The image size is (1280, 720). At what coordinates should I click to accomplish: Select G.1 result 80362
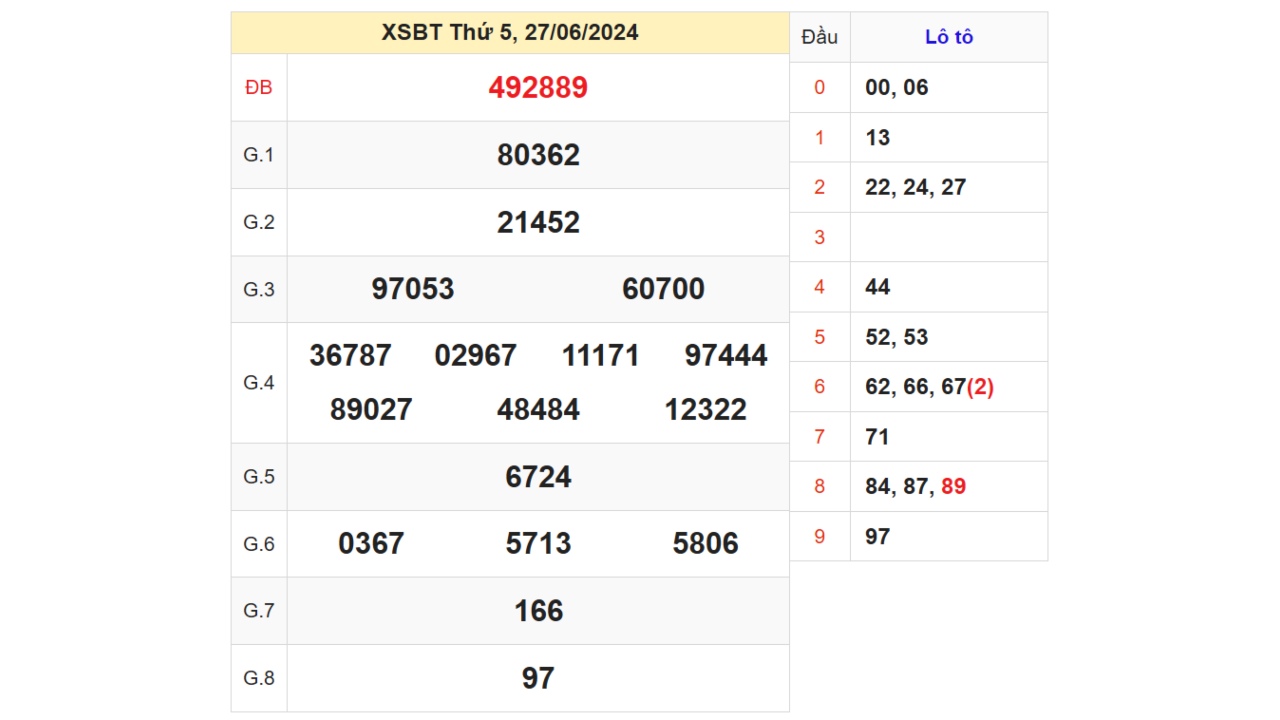tap(538, 155)
